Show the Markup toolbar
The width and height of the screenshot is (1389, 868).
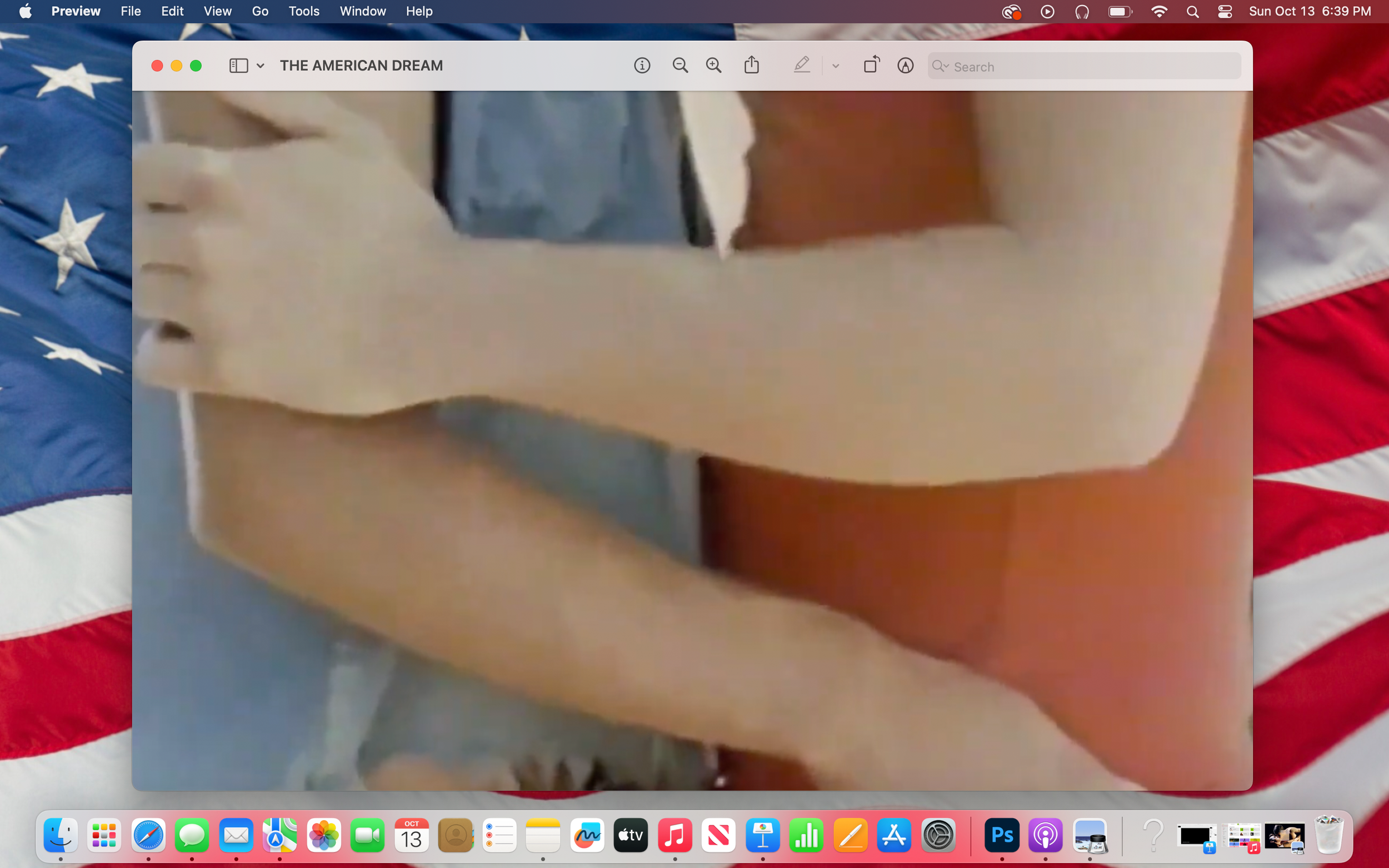pyautogui.click(x=906, y=66)
